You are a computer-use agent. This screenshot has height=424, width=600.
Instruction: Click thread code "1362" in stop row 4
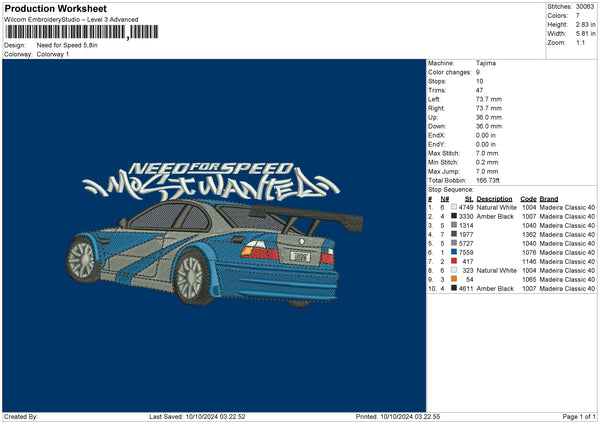click(x=529, y=235)
